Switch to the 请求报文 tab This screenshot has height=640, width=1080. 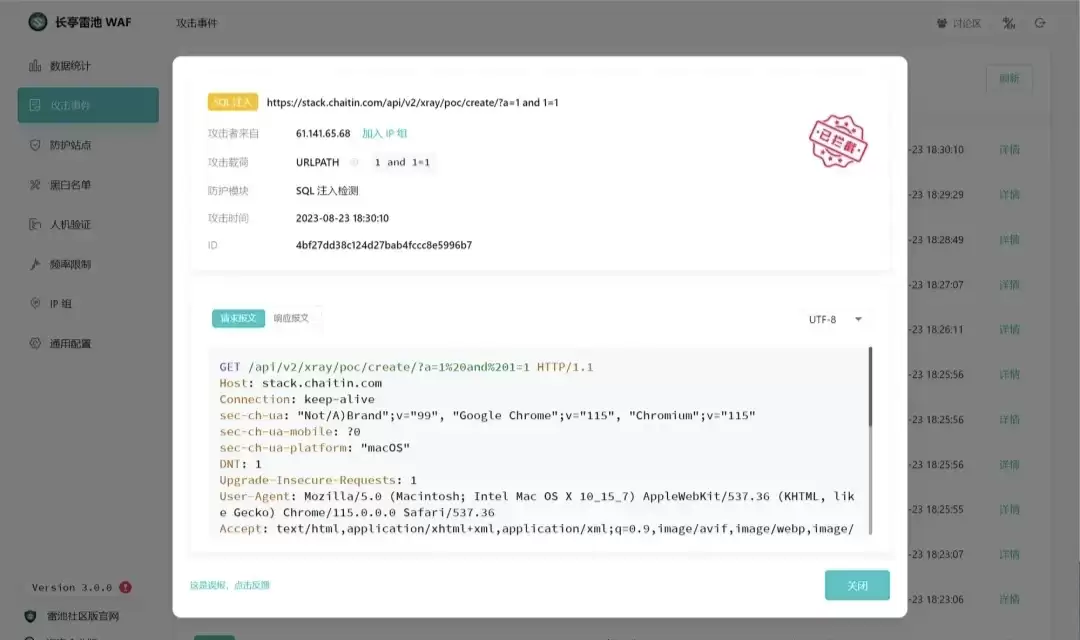[238, 319]
